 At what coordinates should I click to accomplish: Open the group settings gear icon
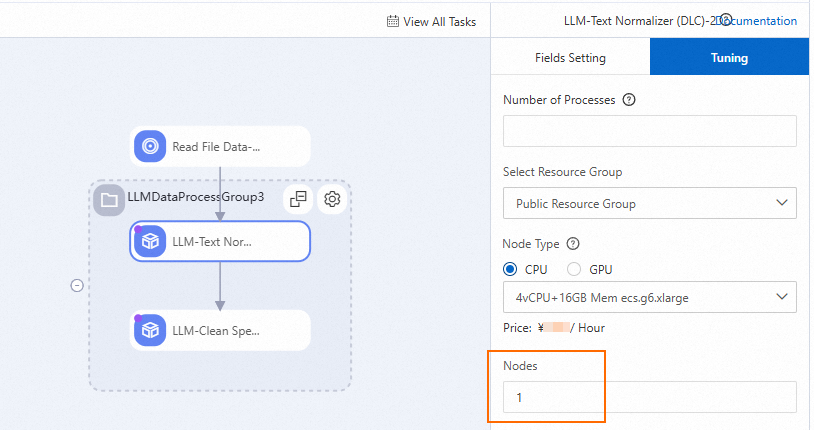point(333,198)
